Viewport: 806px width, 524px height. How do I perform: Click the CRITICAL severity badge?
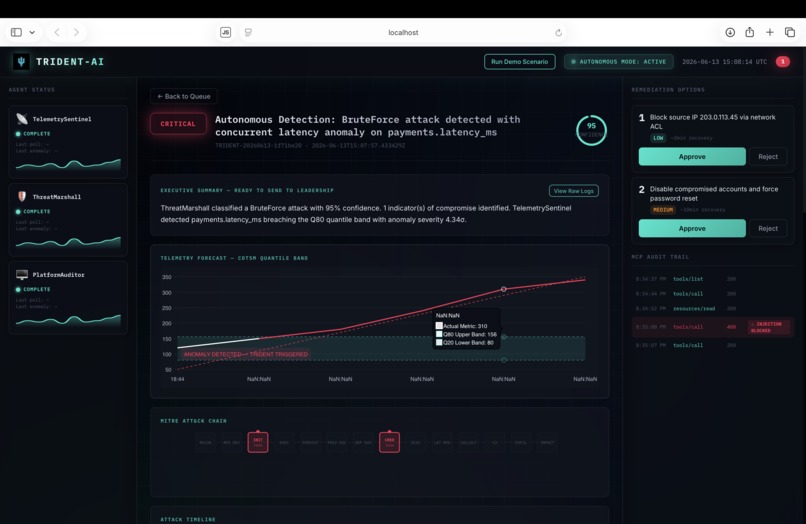[178, 124]
